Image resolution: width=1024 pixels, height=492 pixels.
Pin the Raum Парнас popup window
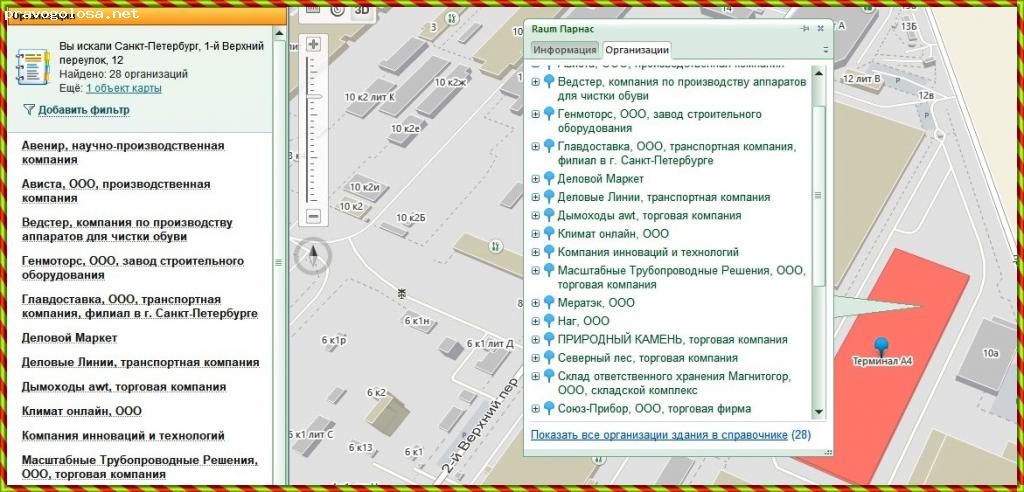tap(805, 29)
